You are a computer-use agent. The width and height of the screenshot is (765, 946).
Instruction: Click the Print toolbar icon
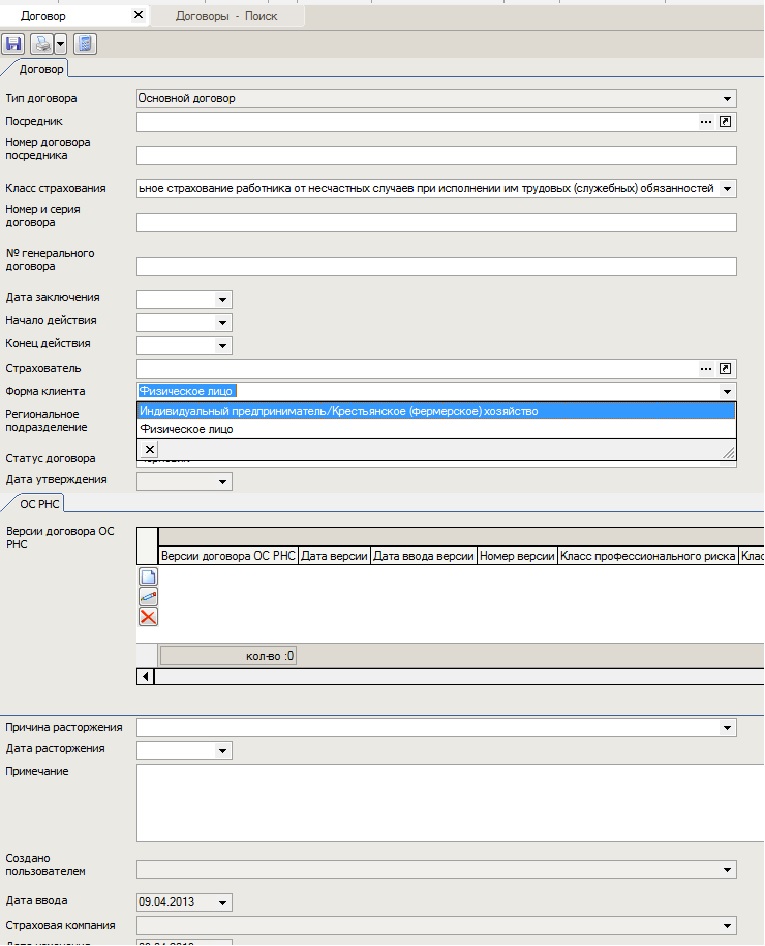42,44
